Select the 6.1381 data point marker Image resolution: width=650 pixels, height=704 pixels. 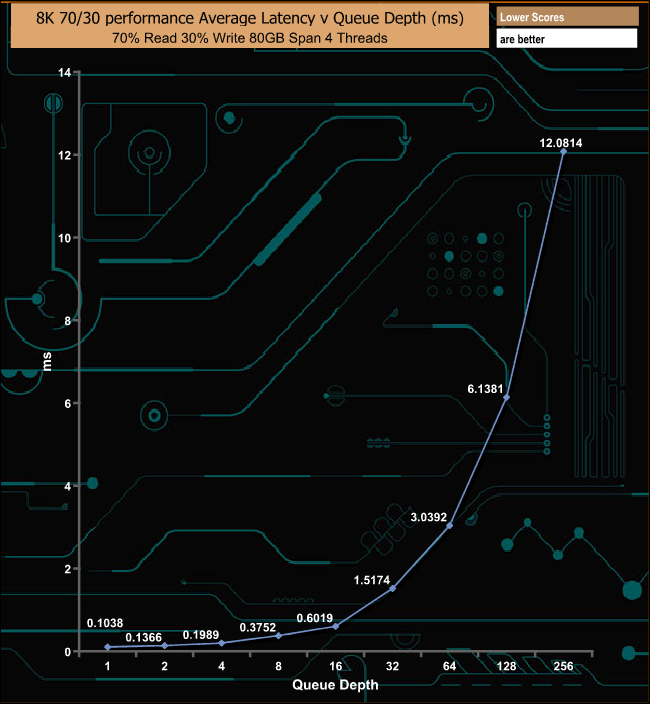point(506,398)
